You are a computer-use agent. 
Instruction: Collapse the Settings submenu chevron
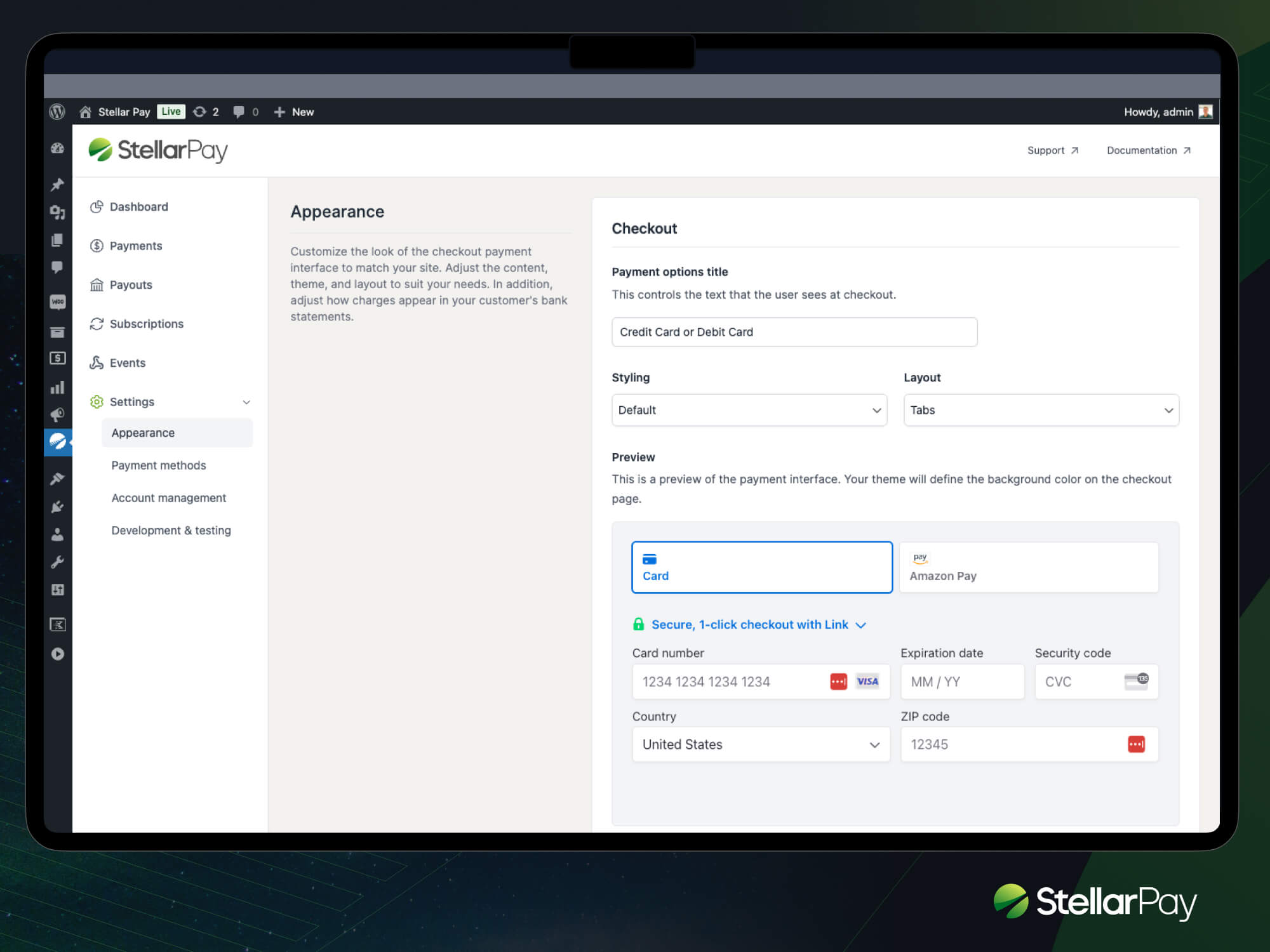pos(246,402)
